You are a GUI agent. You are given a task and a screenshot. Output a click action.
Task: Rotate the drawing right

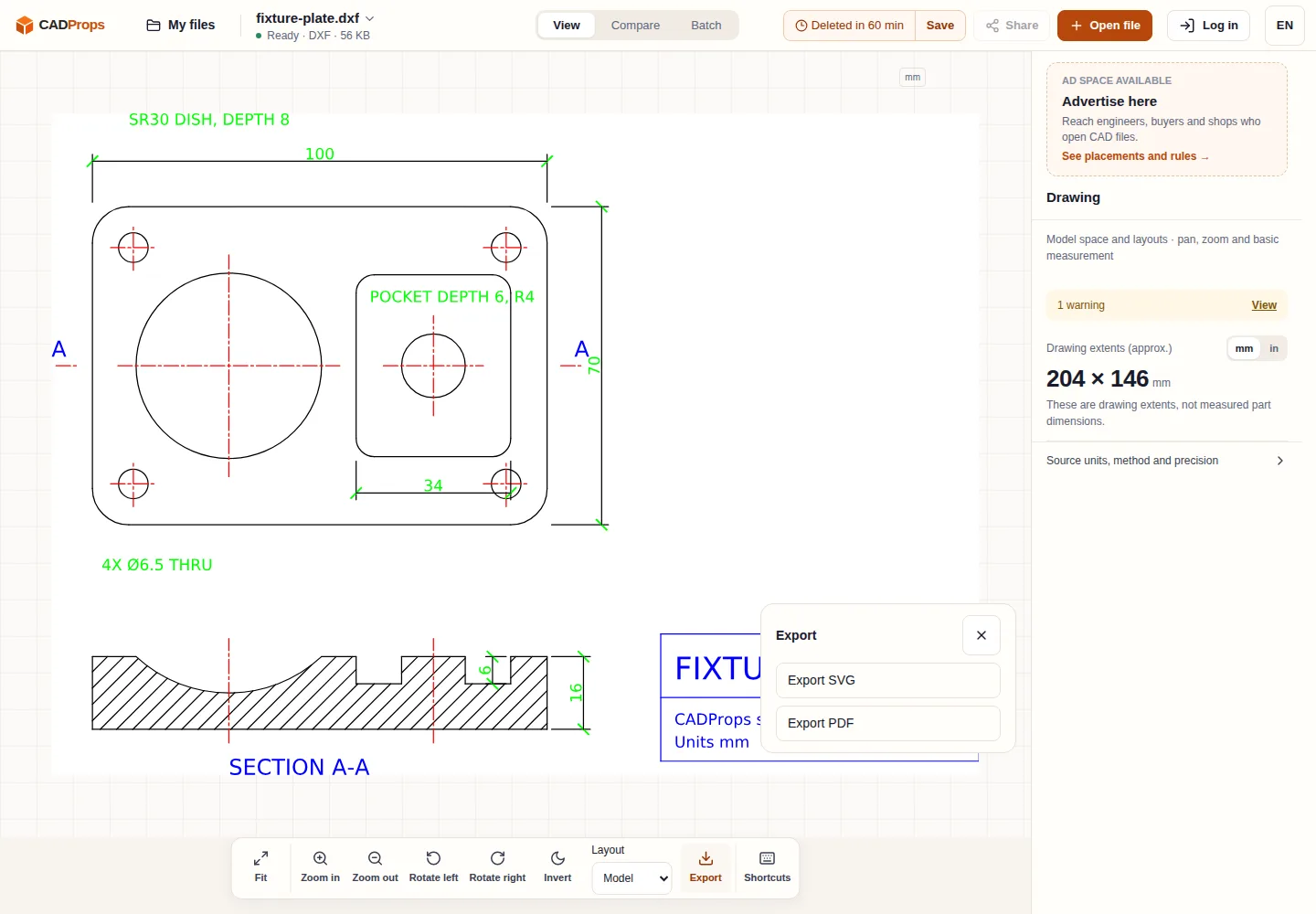tap(497, 866)
